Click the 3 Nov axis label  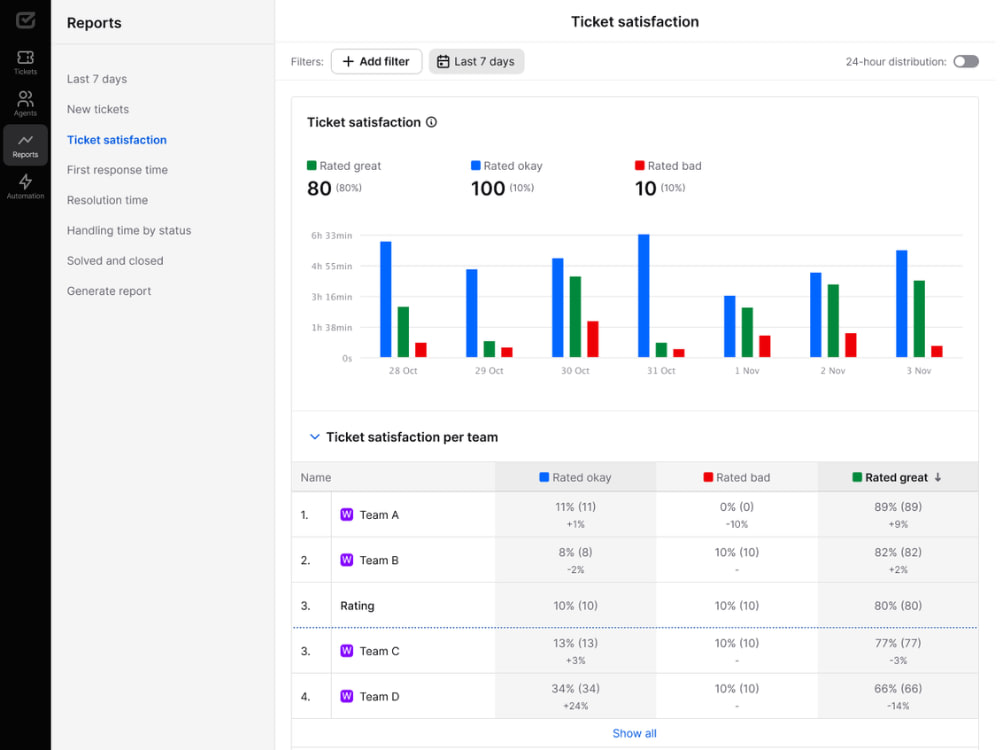coord(919,371)
